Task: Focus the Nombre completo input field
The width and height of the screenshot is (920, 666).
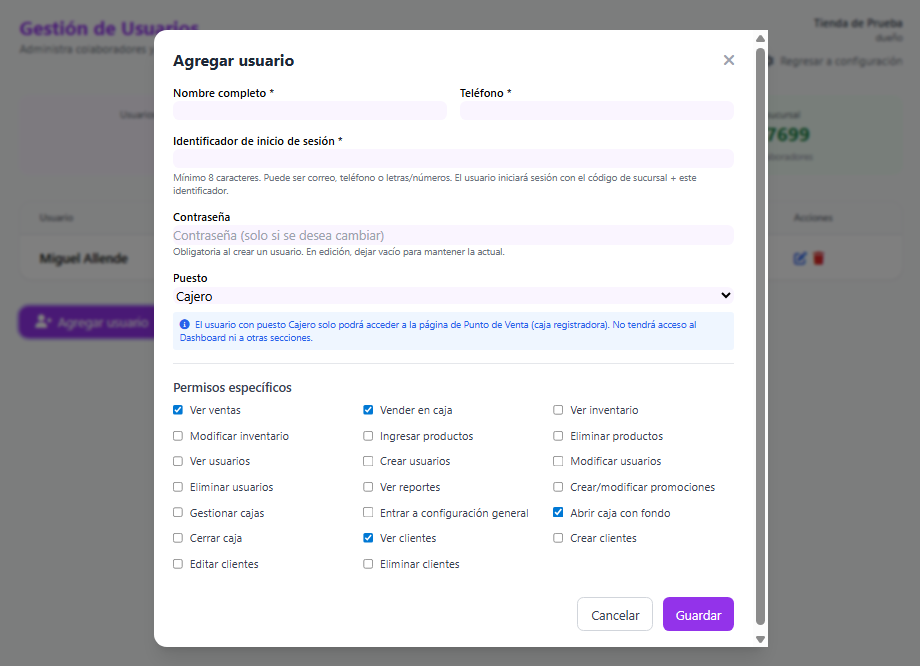Action: [x=310, y=110]
